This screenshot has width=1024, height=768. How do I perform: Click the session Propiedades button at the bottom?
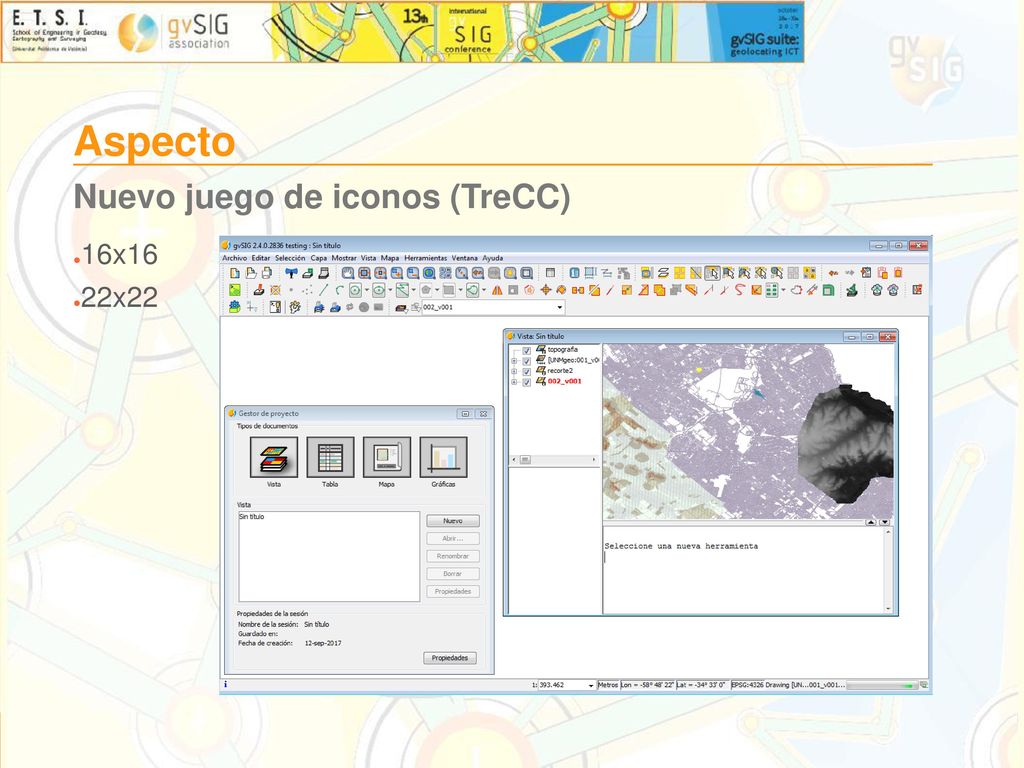[450, 658]
